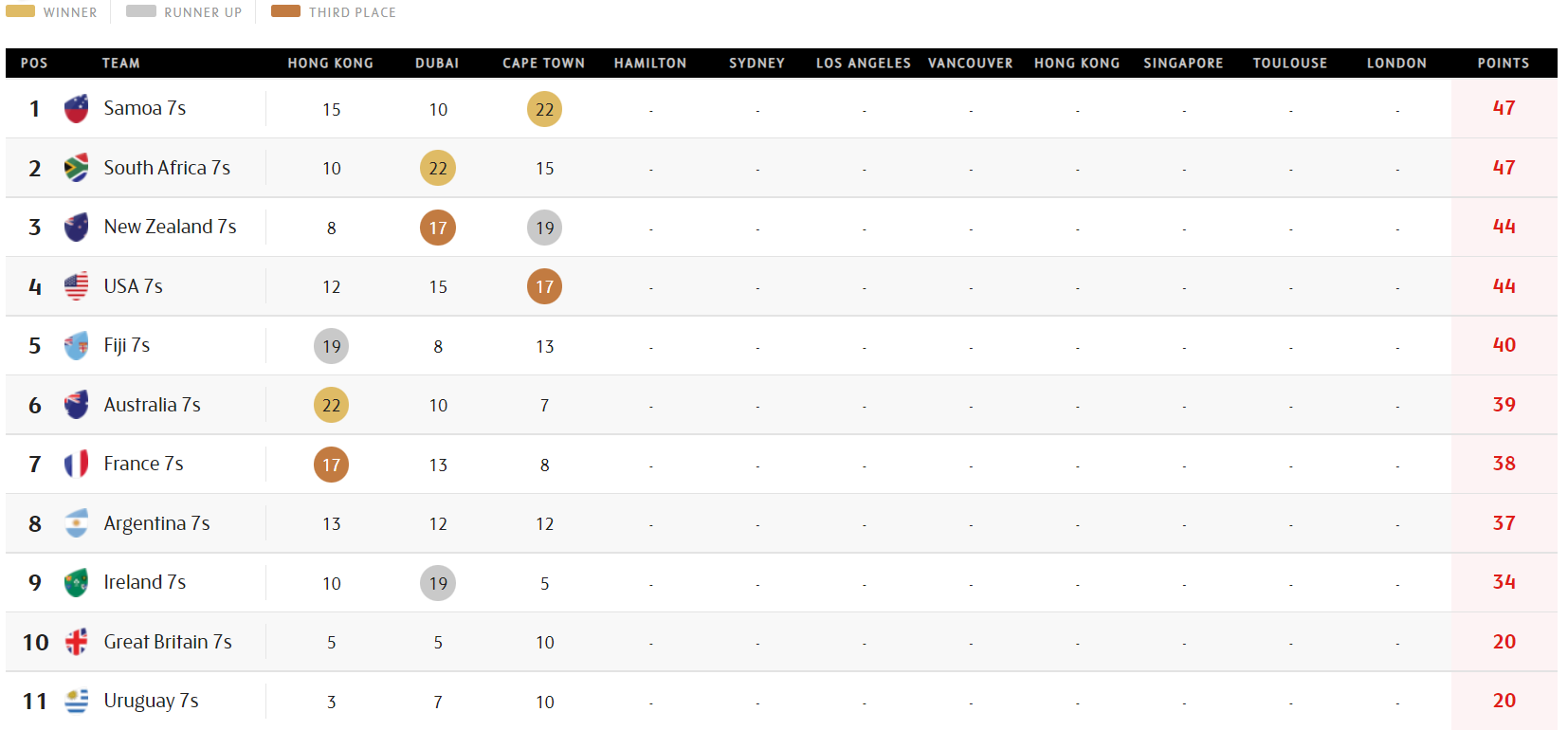Click the Great Britain 7s flag icon
The width and height of the screenshot is (1568, 730).
76,642
